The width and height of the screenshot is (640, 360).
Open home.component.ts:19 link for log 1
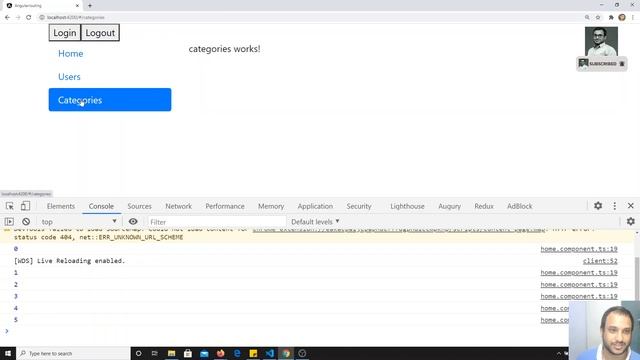[579, 273]
